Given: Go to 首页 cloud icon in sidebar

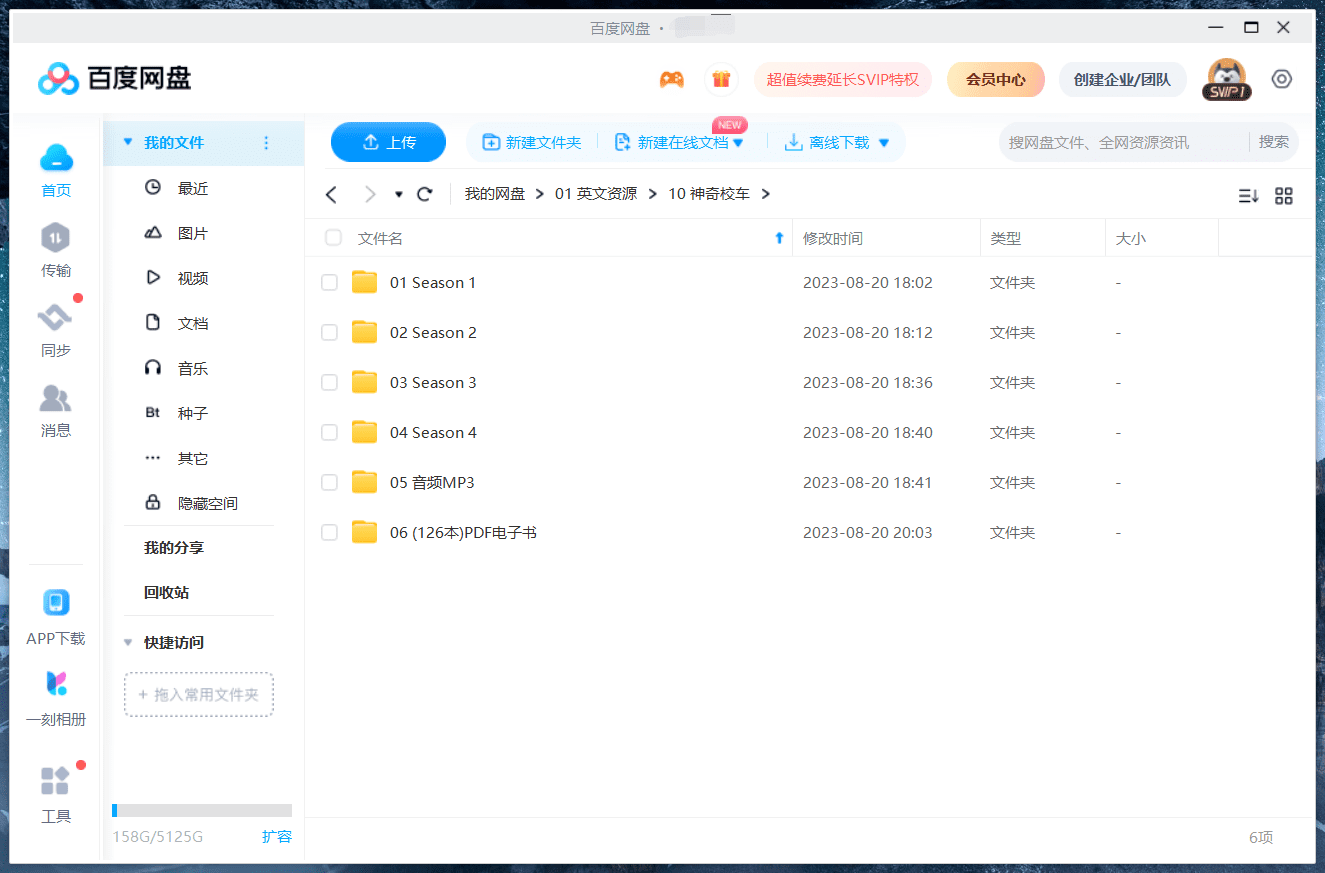Looking at the screenshot, I should [x=56, y=157].
